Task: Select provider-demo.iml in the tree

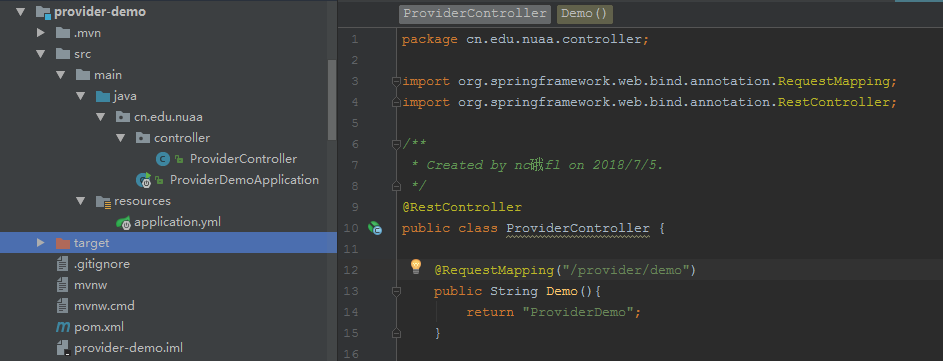Action: (x=128, y=348)
